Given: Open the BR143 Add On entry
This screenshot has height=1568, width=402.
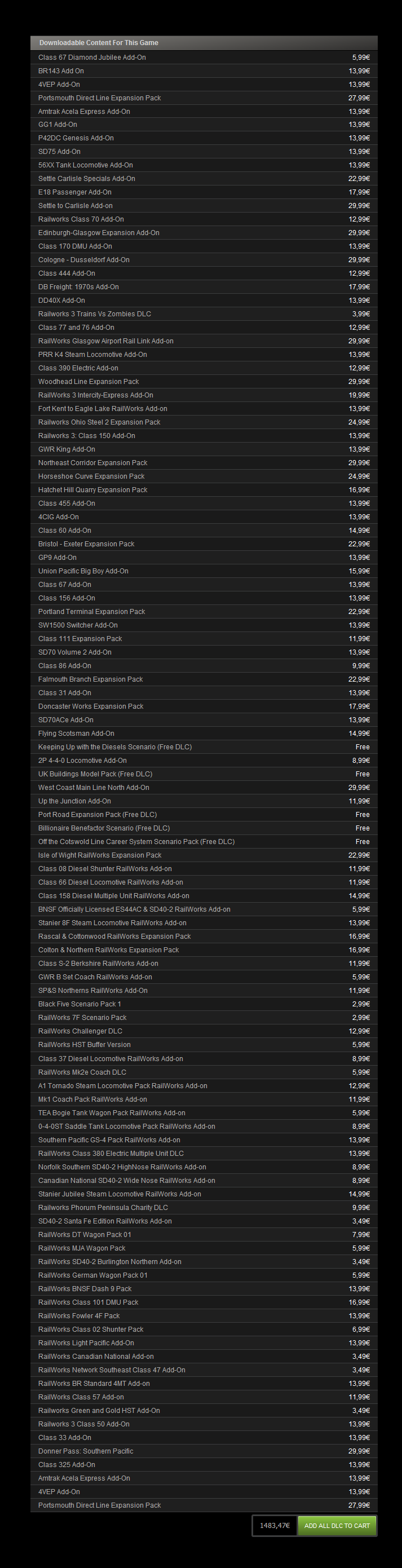Looking at the screenshot, I should [x=204, y=70].
